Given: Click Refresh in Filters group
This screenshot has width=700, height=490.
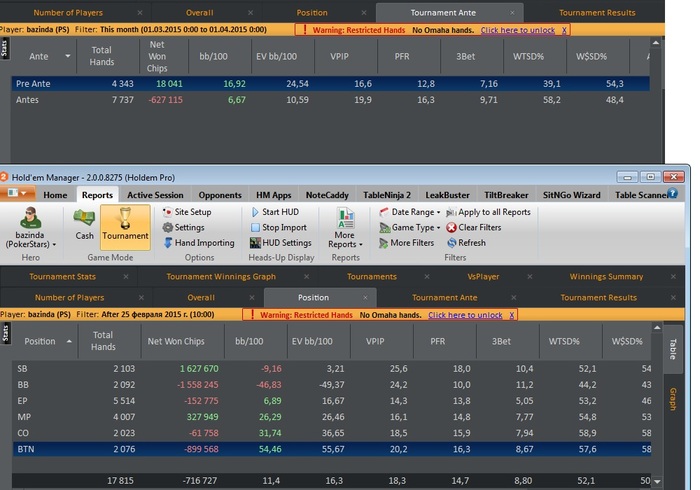Looking at the screenshot, I should pos(471,243).
